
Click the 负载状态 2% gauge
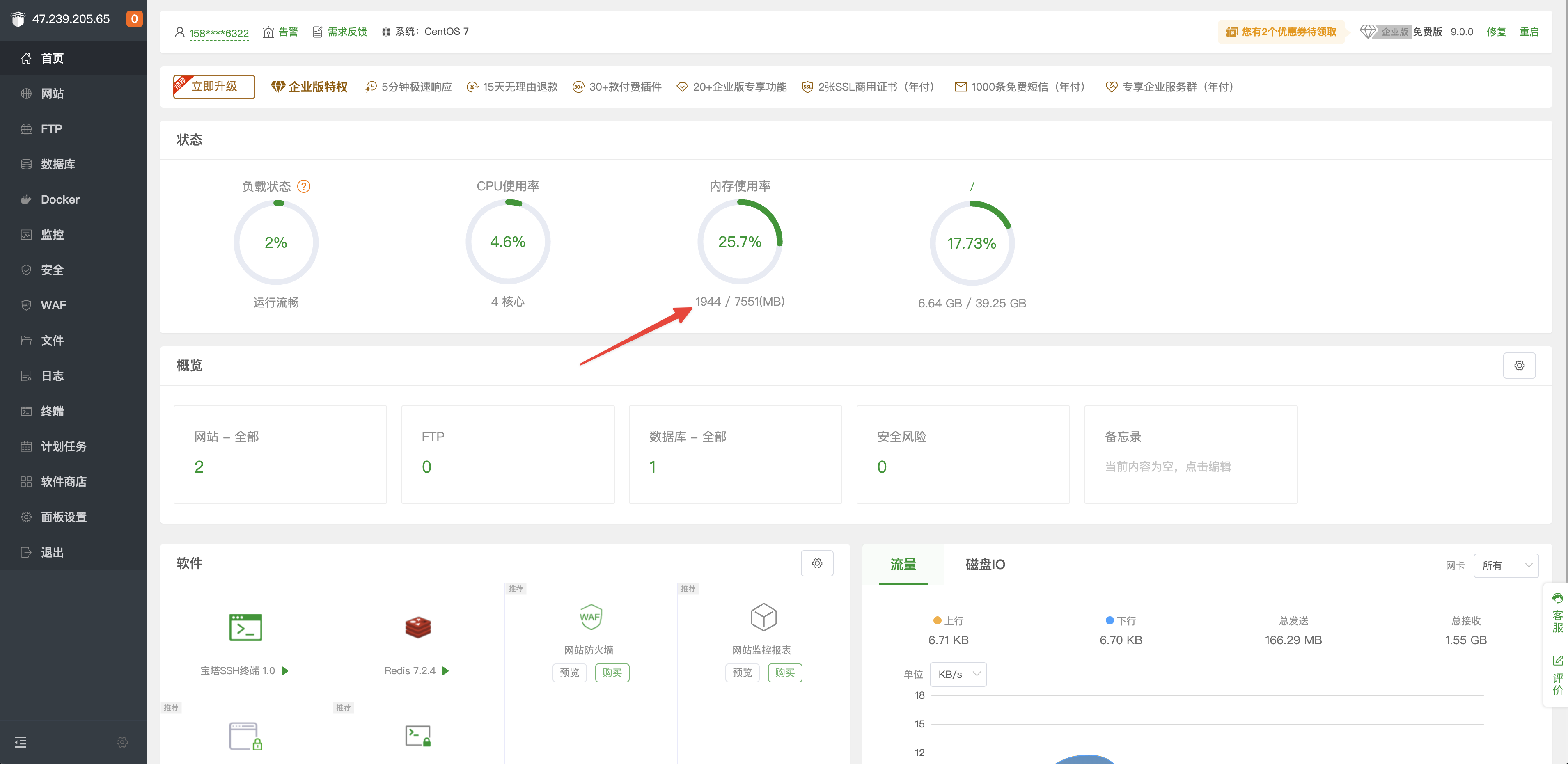tap(276, 242)
